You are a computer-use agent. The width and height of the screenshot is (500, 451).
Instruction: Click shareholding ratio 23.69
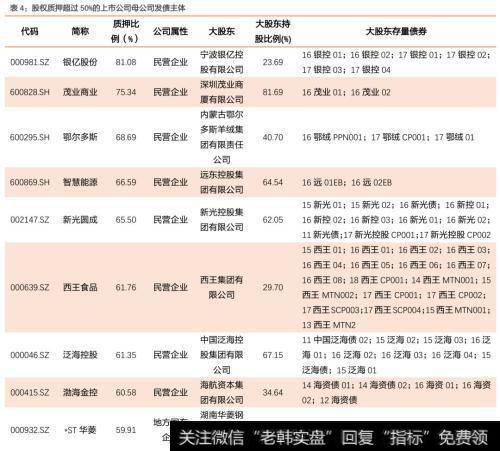point(273,62)
